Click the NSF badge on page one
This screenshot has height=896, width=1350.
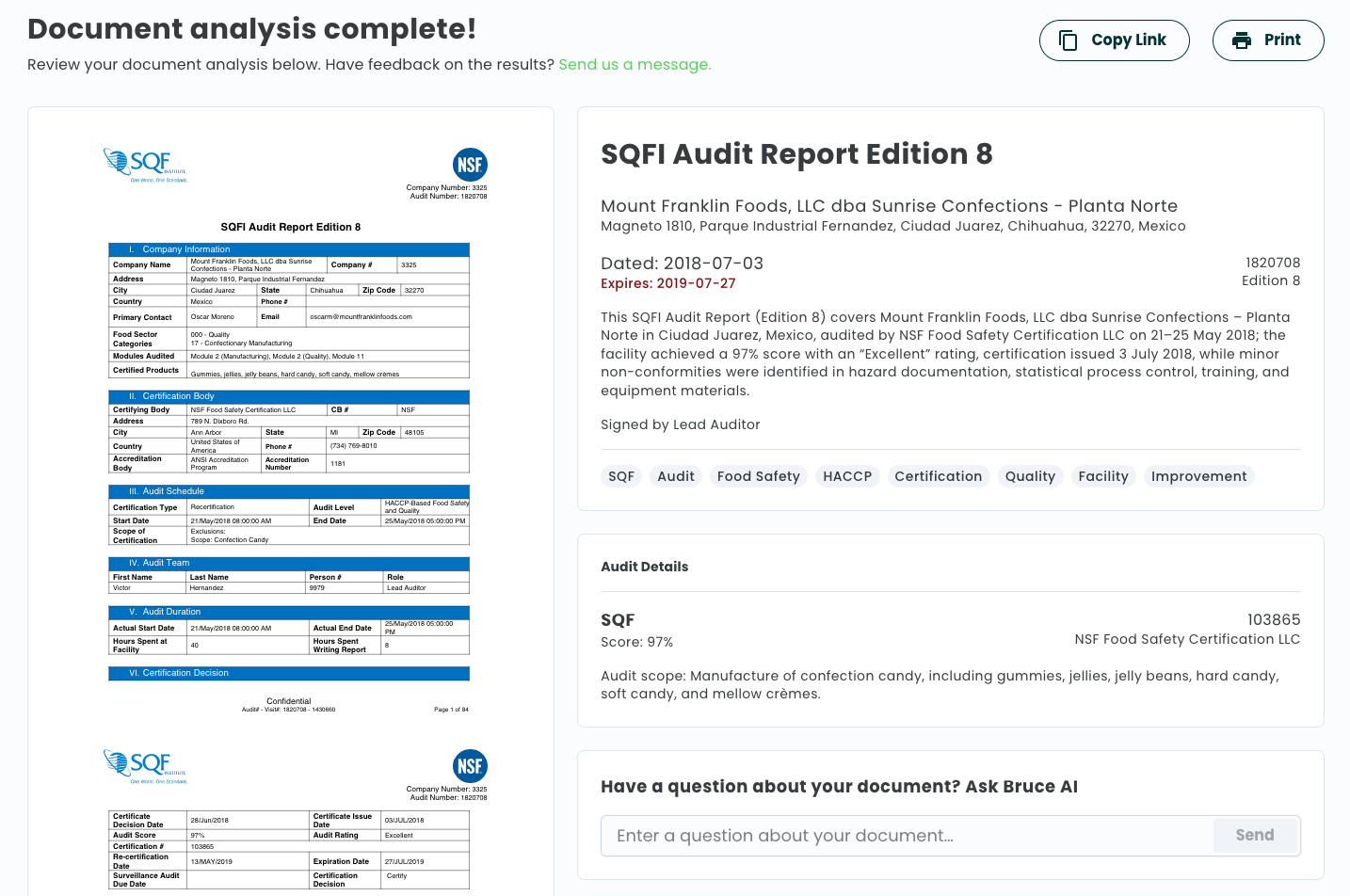[470, 166]
